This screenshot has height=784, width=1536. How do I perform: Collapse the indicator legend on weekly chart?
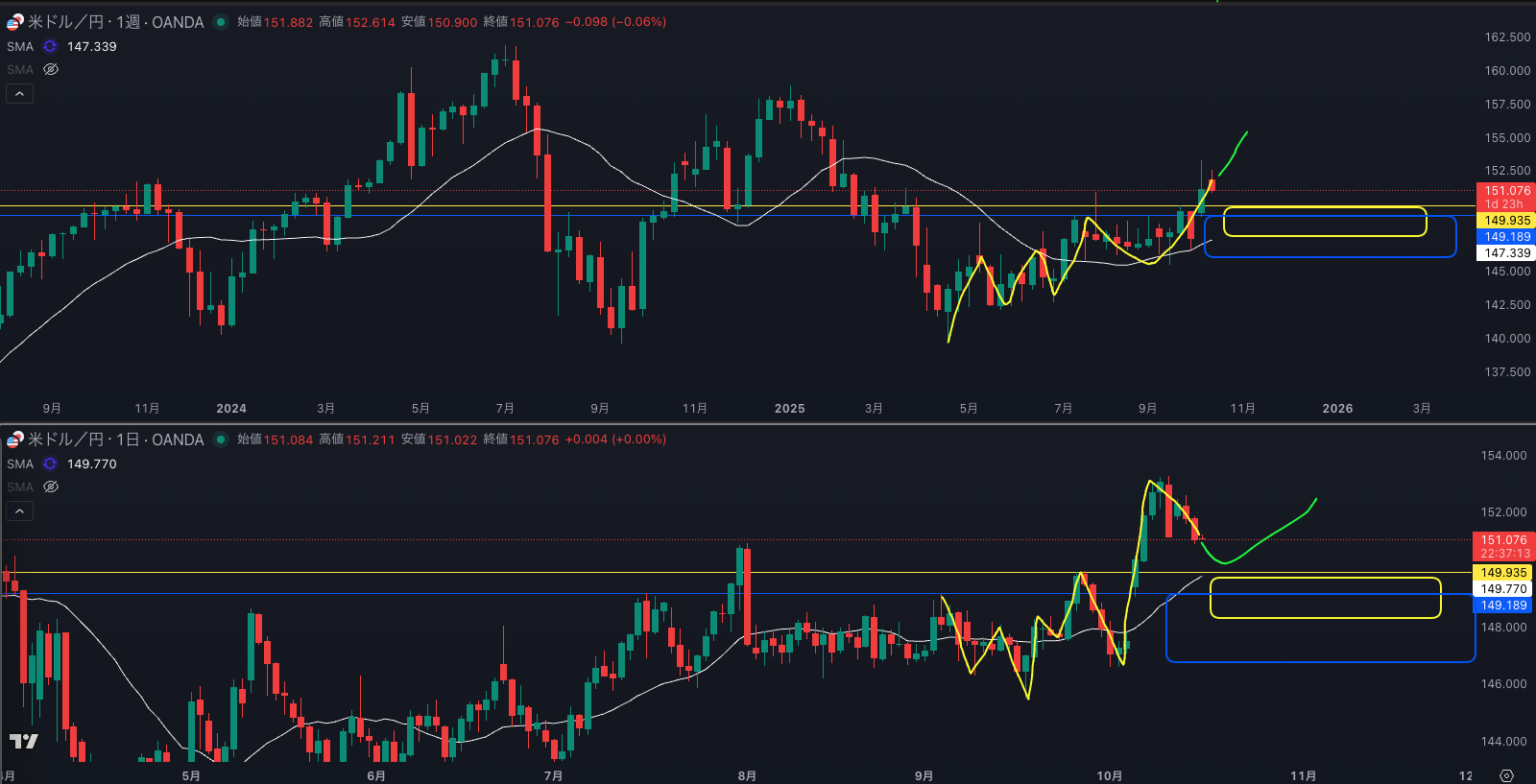pyautogui.click(x=20, y=93)
